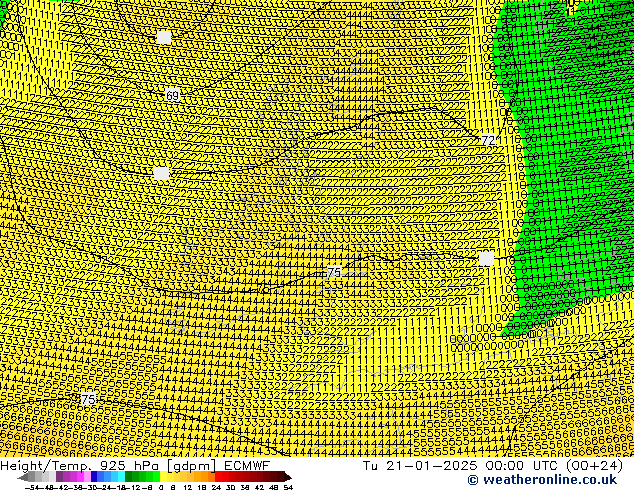Viewport: 634px width, 490px height.
Task: Click the 30 value on the legend scale
Action: pyautogui.click(x=230, y=488)
